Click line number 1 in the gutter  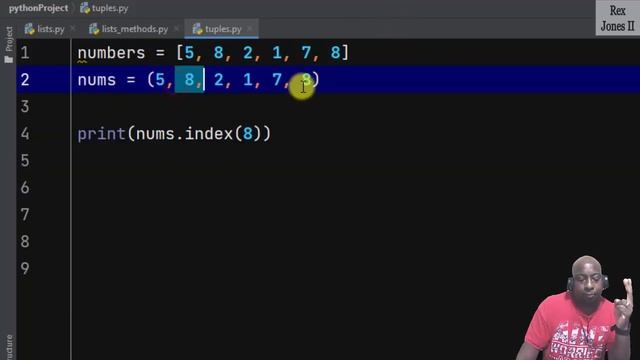tap(25, 53)
